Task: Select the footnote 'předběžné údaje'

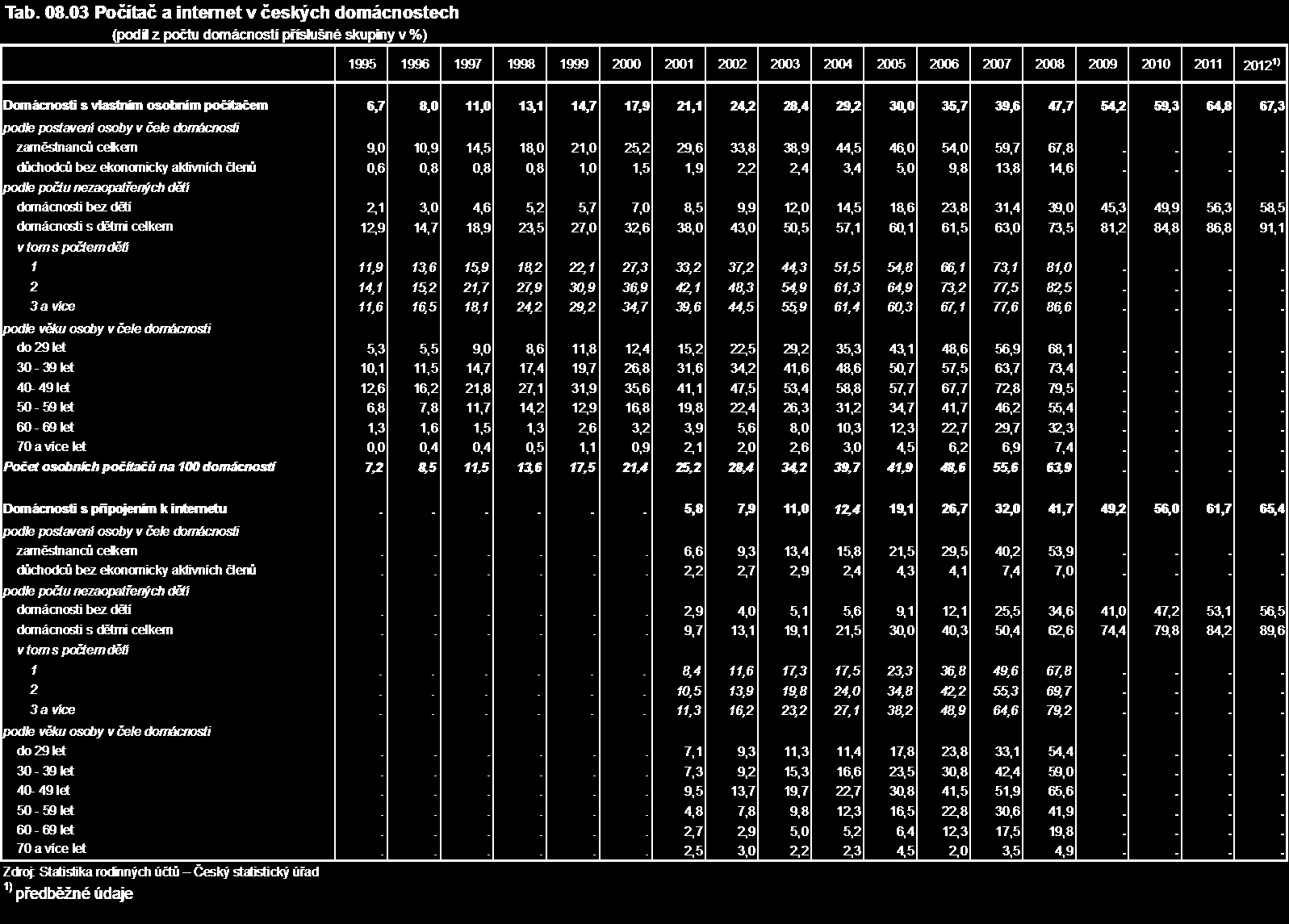Action: (73, 894)
